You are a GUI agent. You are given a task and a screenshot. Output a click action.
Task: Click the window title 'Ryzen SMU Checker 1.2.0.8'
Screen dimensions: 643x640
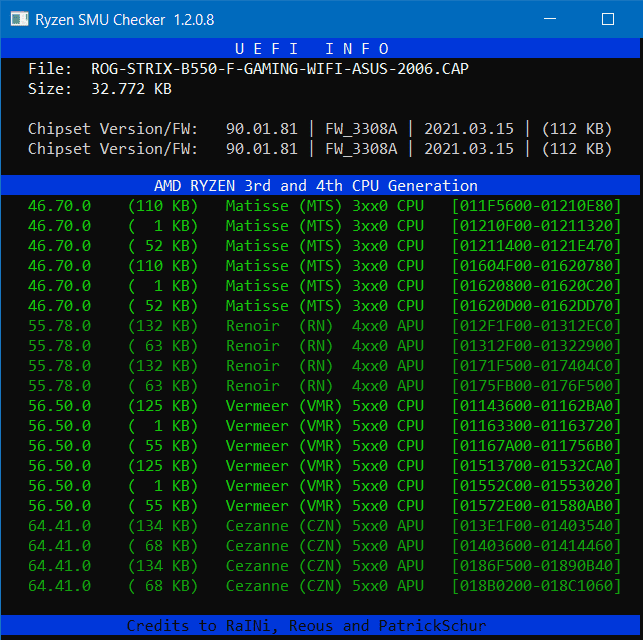pyautogui.click(x=125, y=20)
